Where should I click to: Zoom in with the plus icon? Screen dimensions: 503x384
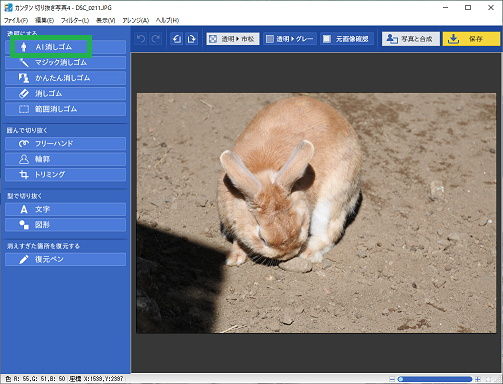coord(478,379)
